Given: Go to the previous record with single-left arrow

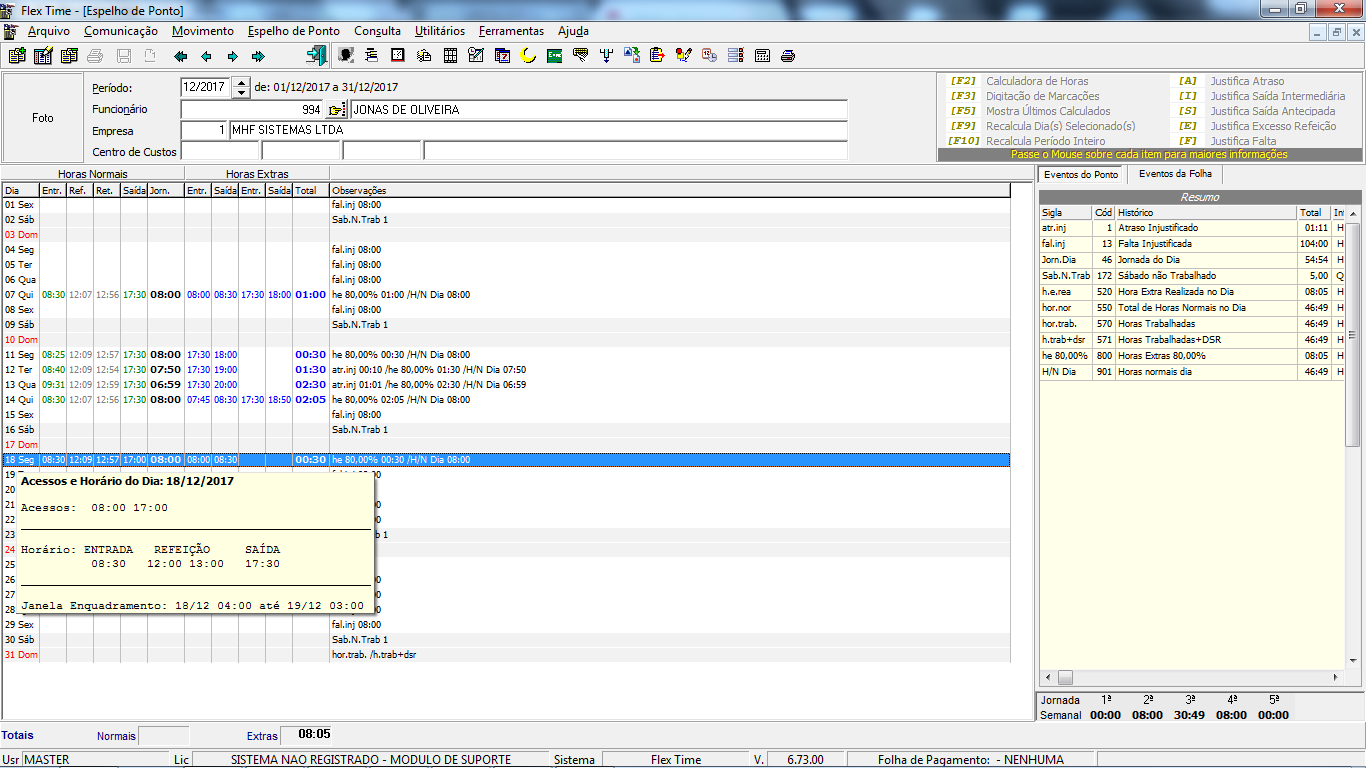Looking at the screenshot, I should click(206, 56).
